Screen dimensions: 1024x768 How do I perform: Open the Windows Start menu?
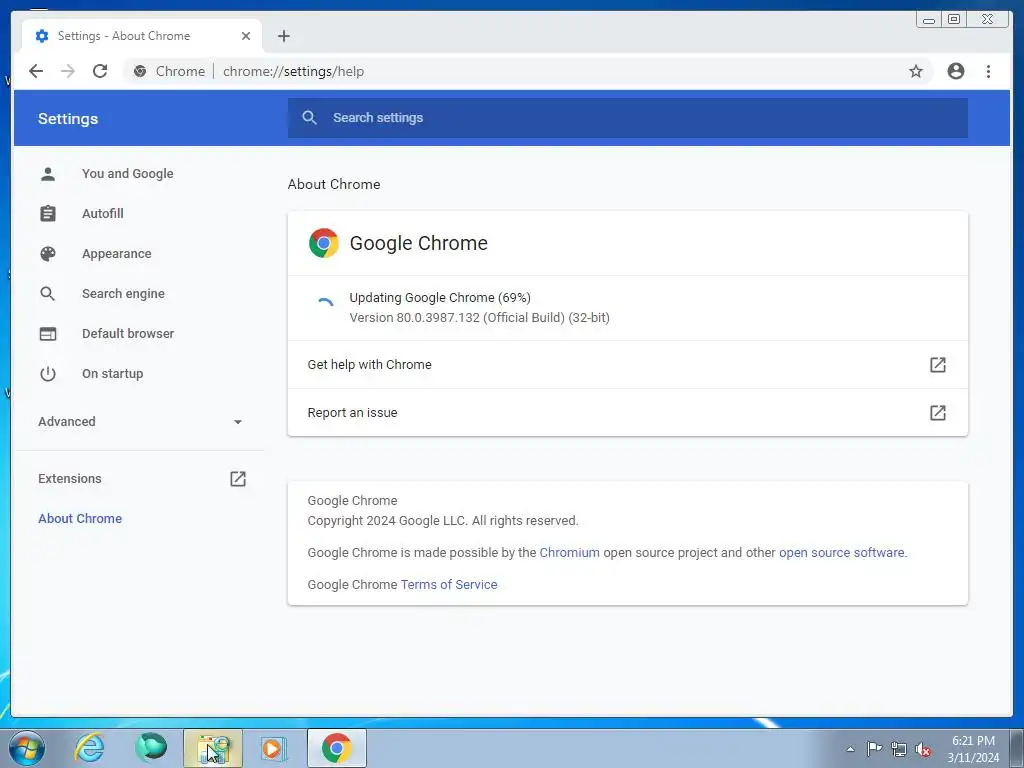[x=26, y=748]
